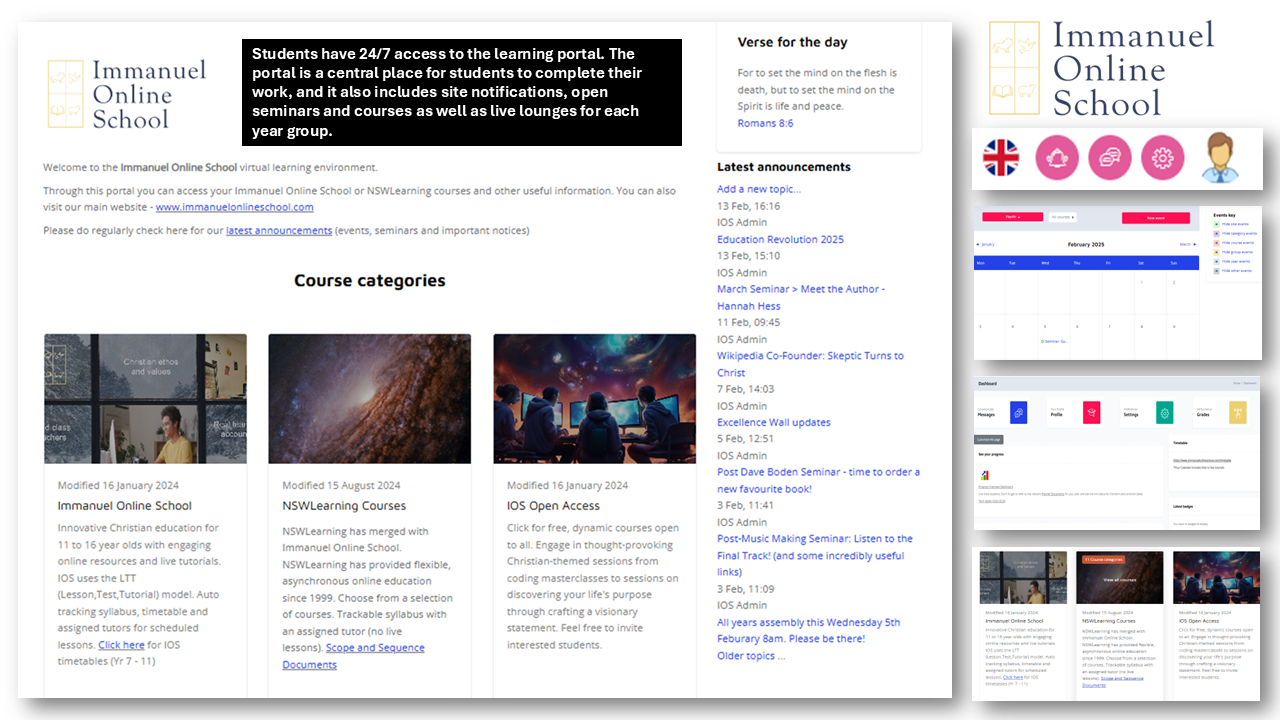This screenshot has width=1280, height=720.
Task: Toggle Hide other events in the Events key
Action: coord(1232,271)
